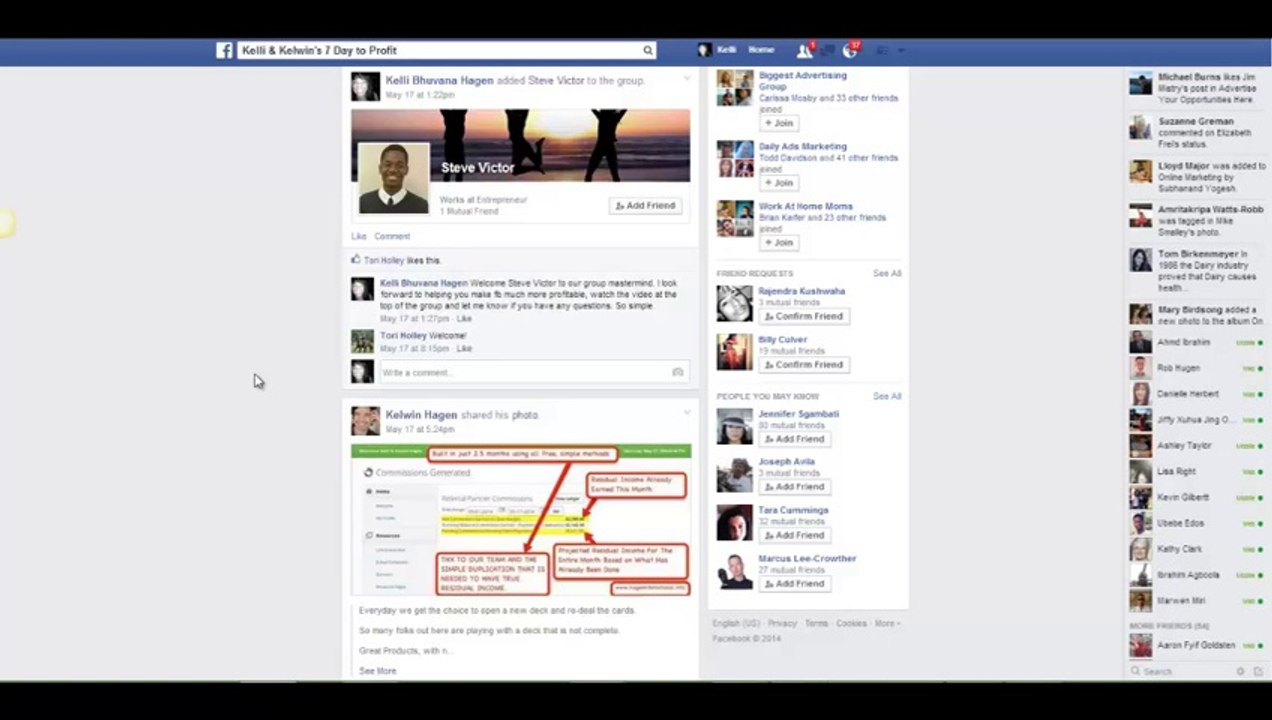Open Lloyd Major ticker story

(x=1197, y=177)
